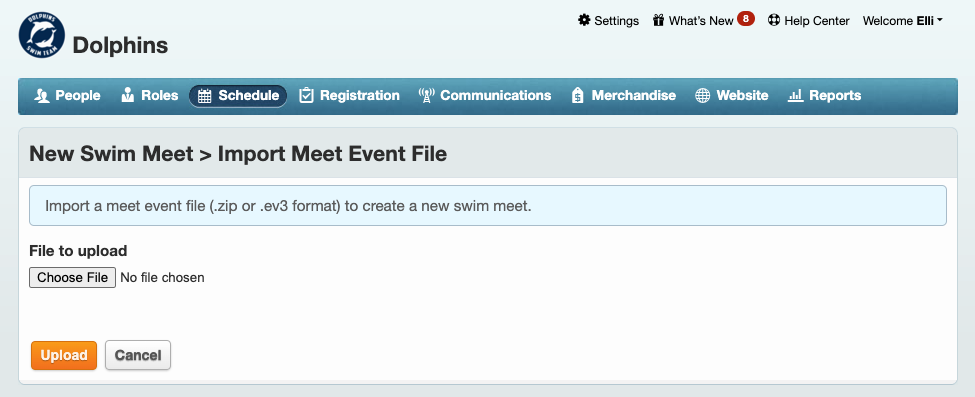Screen dimensions: 975x397
Task: Click the red notification badge showing 8
Action: click(746, 19)
